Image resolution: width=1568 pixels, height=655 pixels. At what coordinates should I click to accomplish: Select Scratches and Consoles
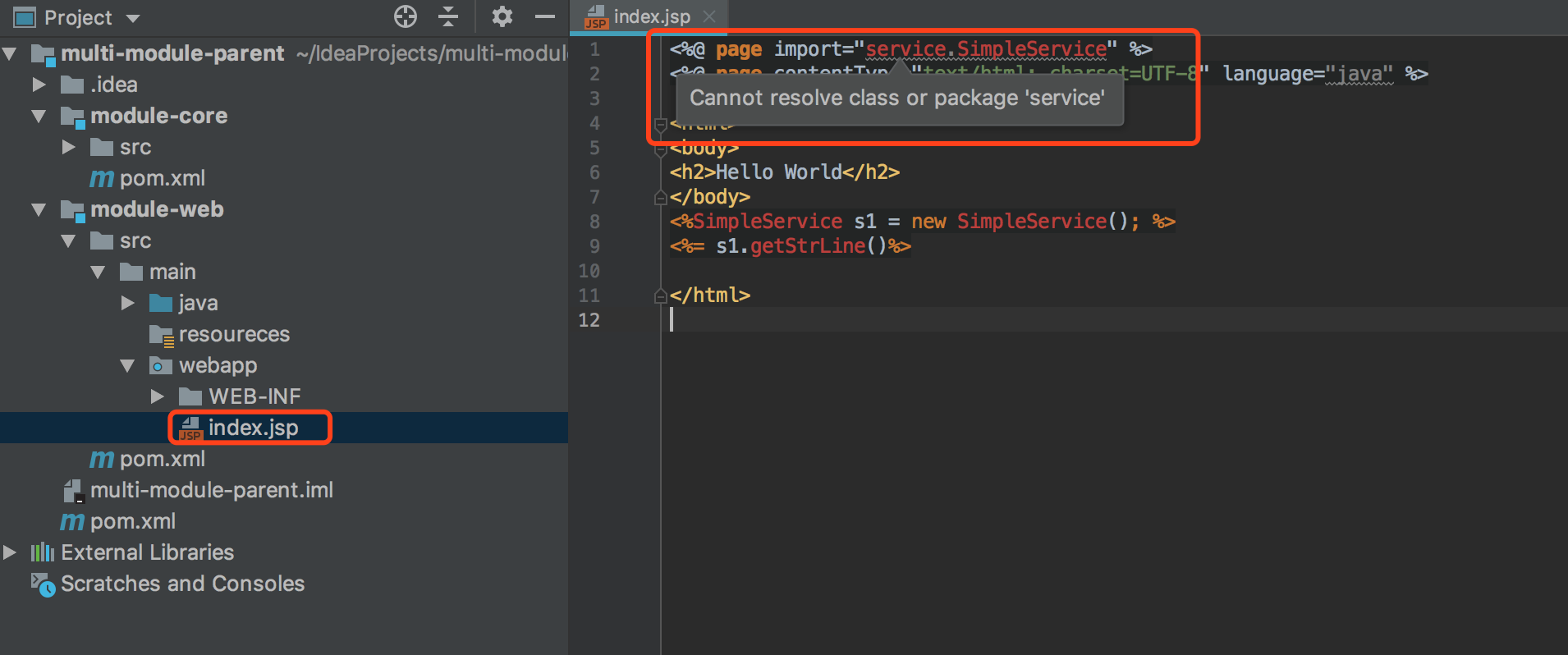point(182,584)
